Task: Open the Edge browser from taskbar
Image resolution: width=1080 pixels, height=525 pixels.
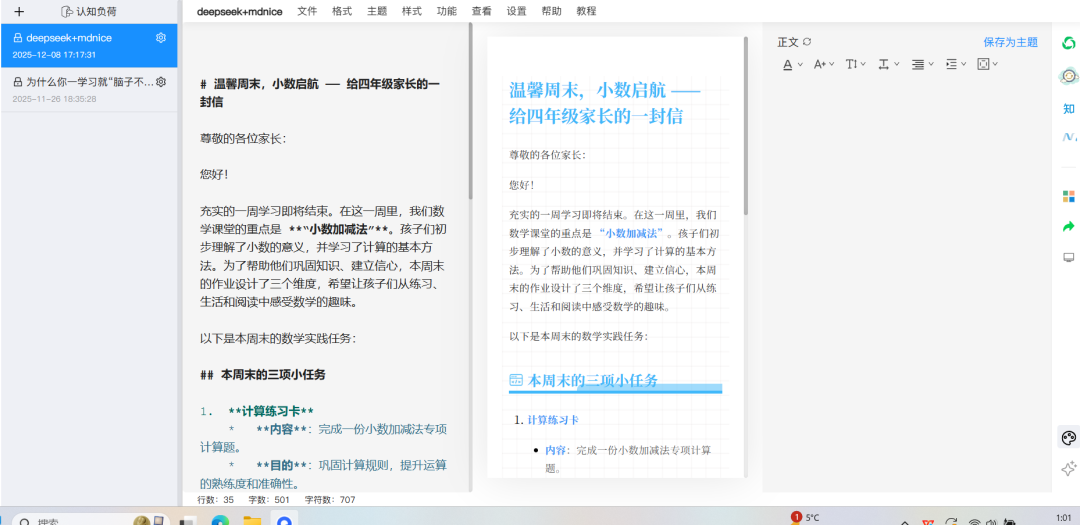Action: (220, 521)
